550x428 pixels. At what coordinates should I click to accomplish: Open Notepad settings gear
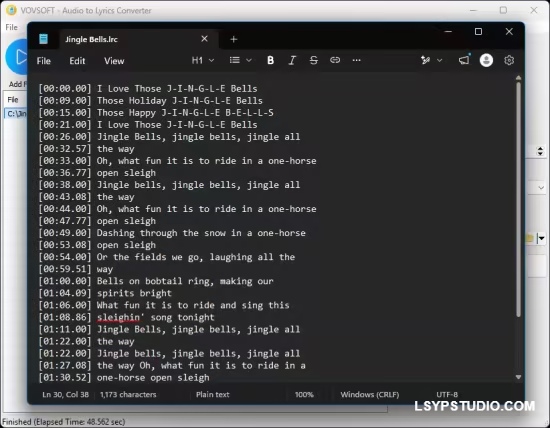click(509, 60)
